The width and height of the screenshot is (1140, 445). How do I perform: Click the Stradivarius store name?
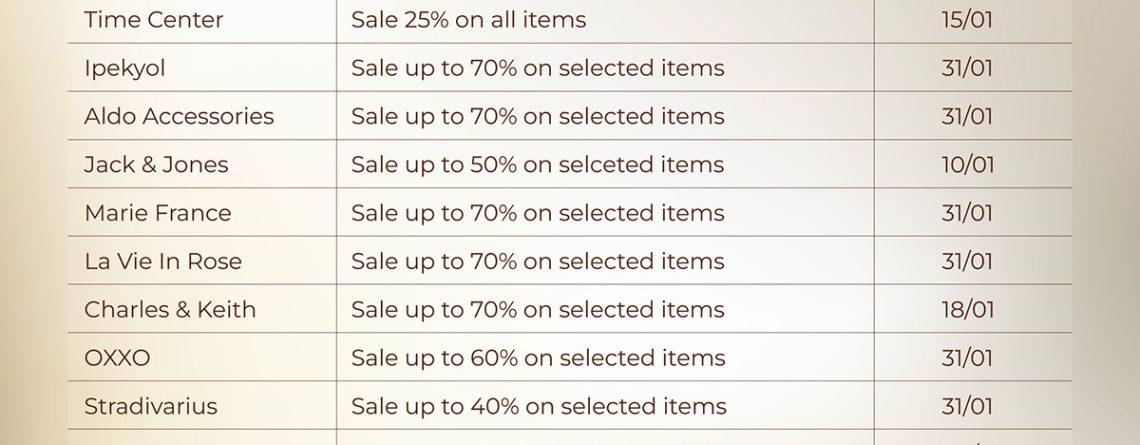(x=151, y=406)
